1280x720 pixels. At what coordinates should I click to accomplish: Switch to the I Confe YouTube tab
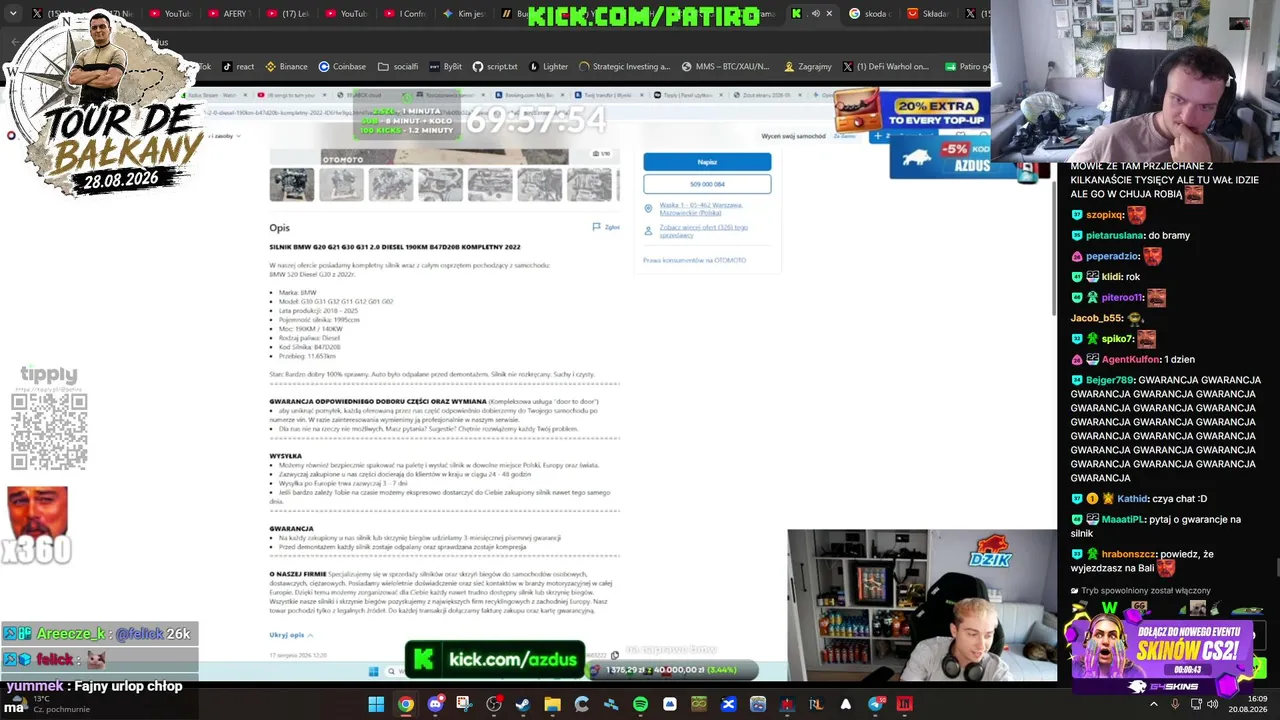pyautogui.click(x=404, y=14)
